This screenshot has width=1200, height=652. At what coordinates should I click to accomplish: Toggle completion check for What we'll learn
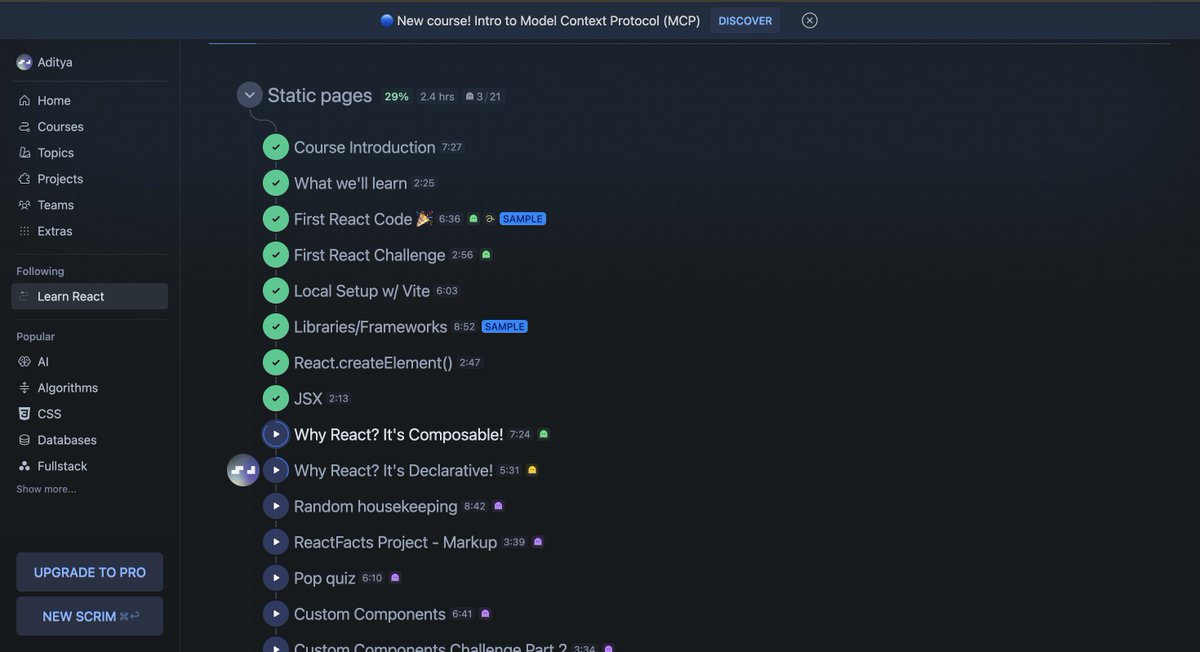point(276,183)
